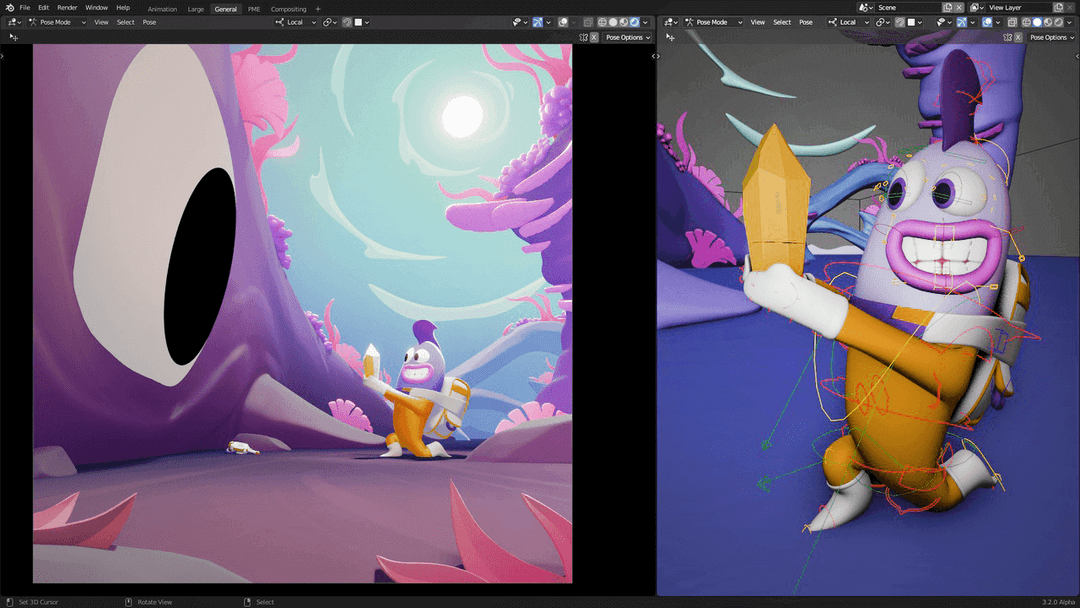The width and height of the screenshot is (1080, 608).
Task: Toggle X-ray in right viewport
Action: pyautogui.click(x=1012, y=22)
